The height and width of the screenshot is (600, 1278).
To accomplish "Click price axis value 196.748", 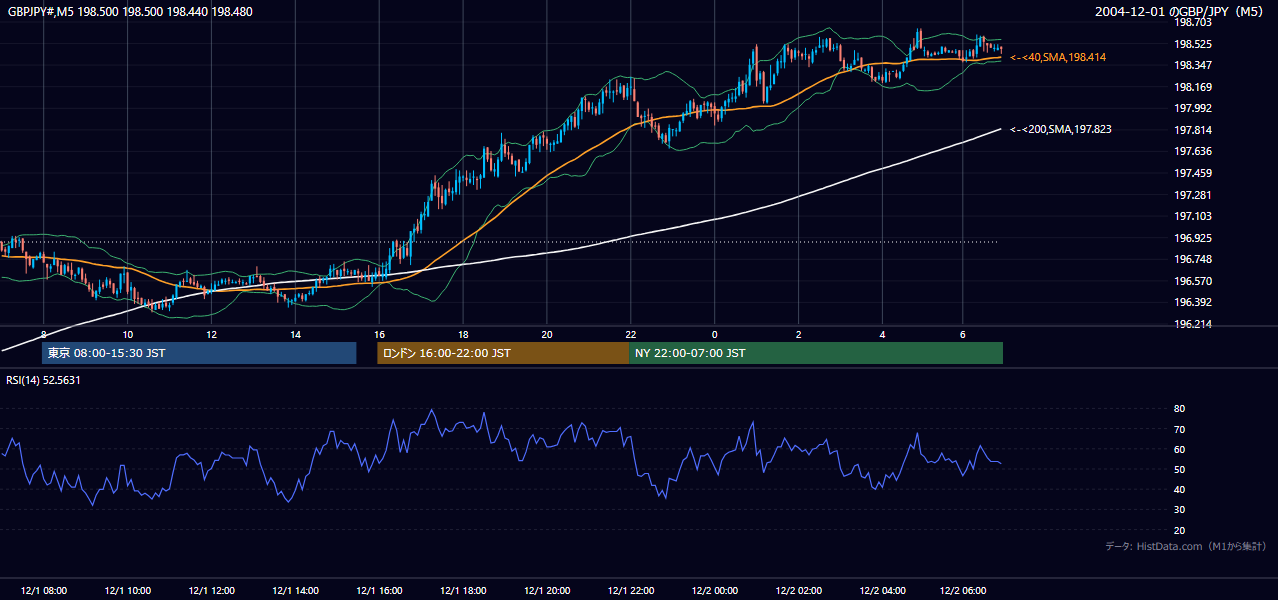I will [x=1193, y=259].
